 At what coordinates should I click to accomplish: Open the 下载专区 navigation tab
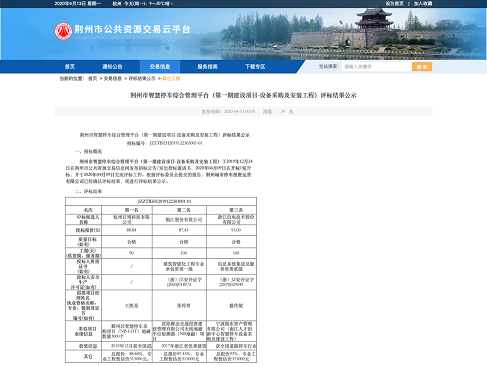[255, 67]
